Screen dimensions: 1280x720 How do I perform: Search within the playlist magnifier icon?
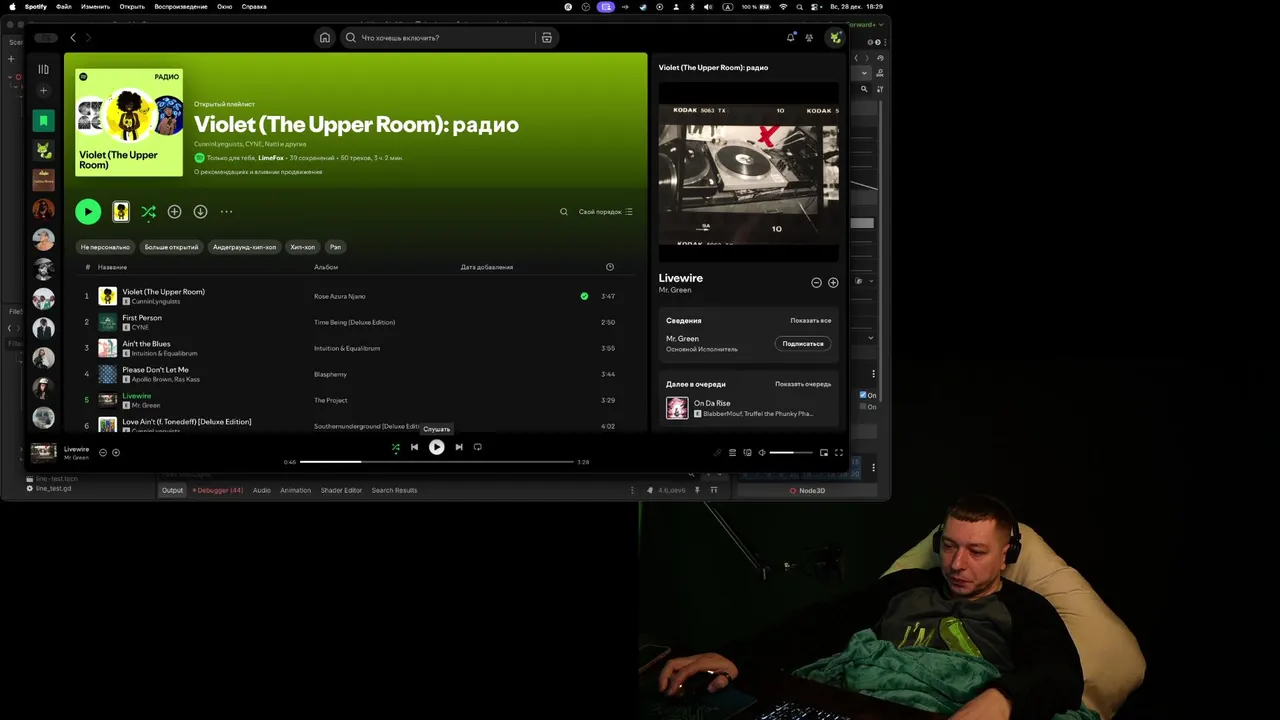[x=564, y=212]
